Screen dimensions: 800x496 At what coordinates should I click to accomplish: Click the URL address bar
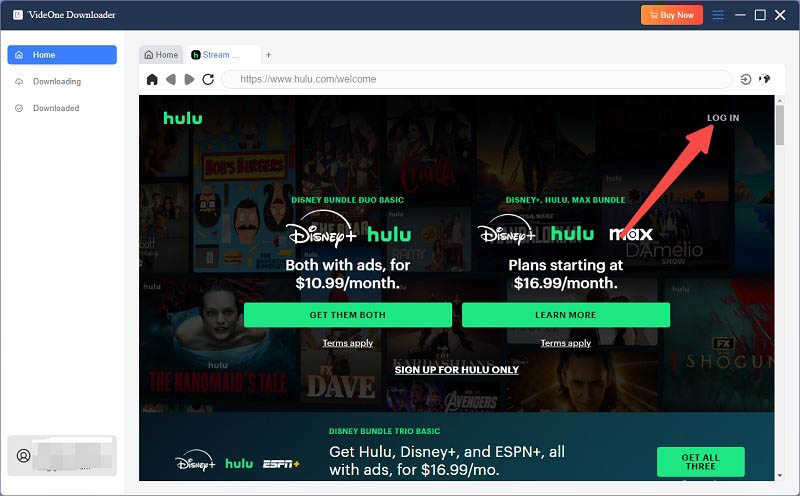point(480,79)
